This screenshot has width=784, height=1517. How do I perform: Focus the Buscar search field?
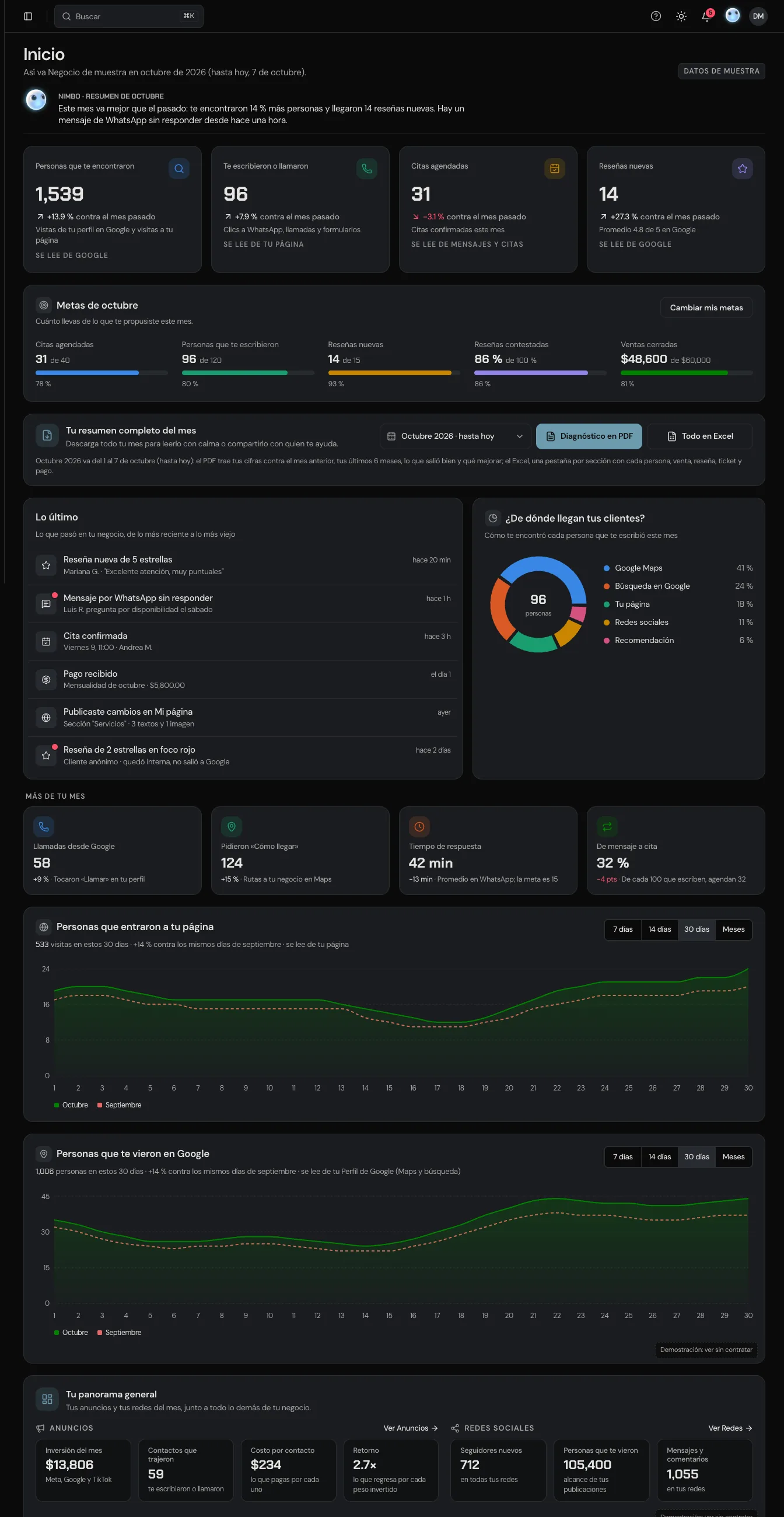(128, 16)
